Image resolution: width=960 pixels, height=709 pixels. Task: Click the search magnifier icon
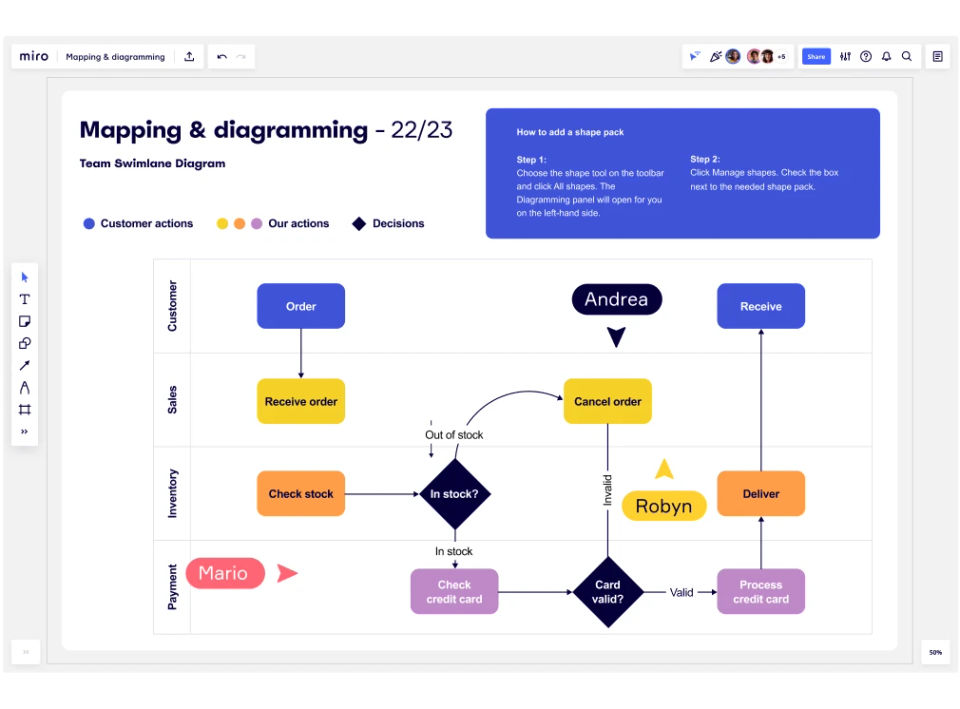click(x=907, y=56)
